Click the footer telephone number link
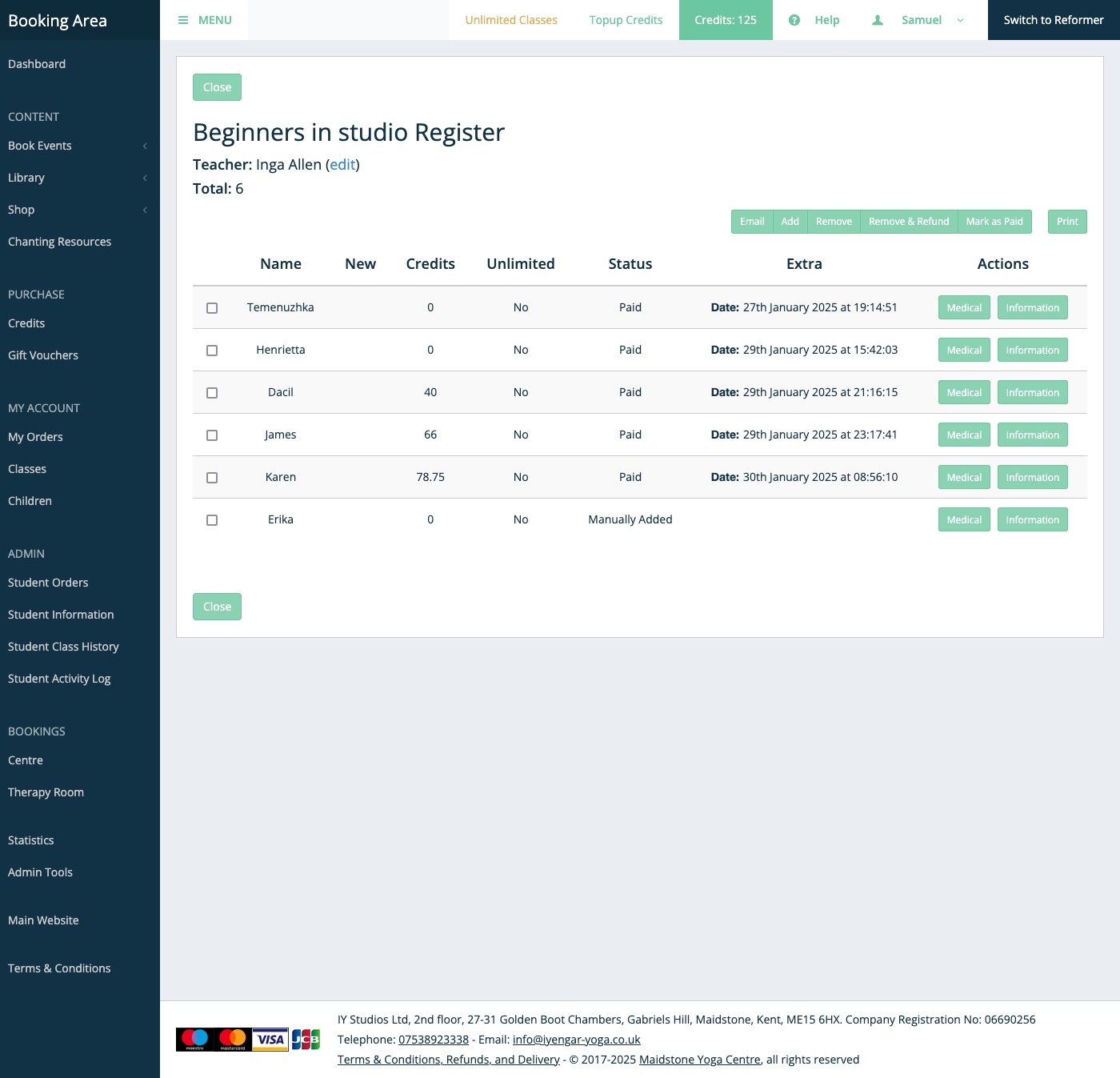This screenshot has width=1120, height=1078. click(x=434, y=1040)
